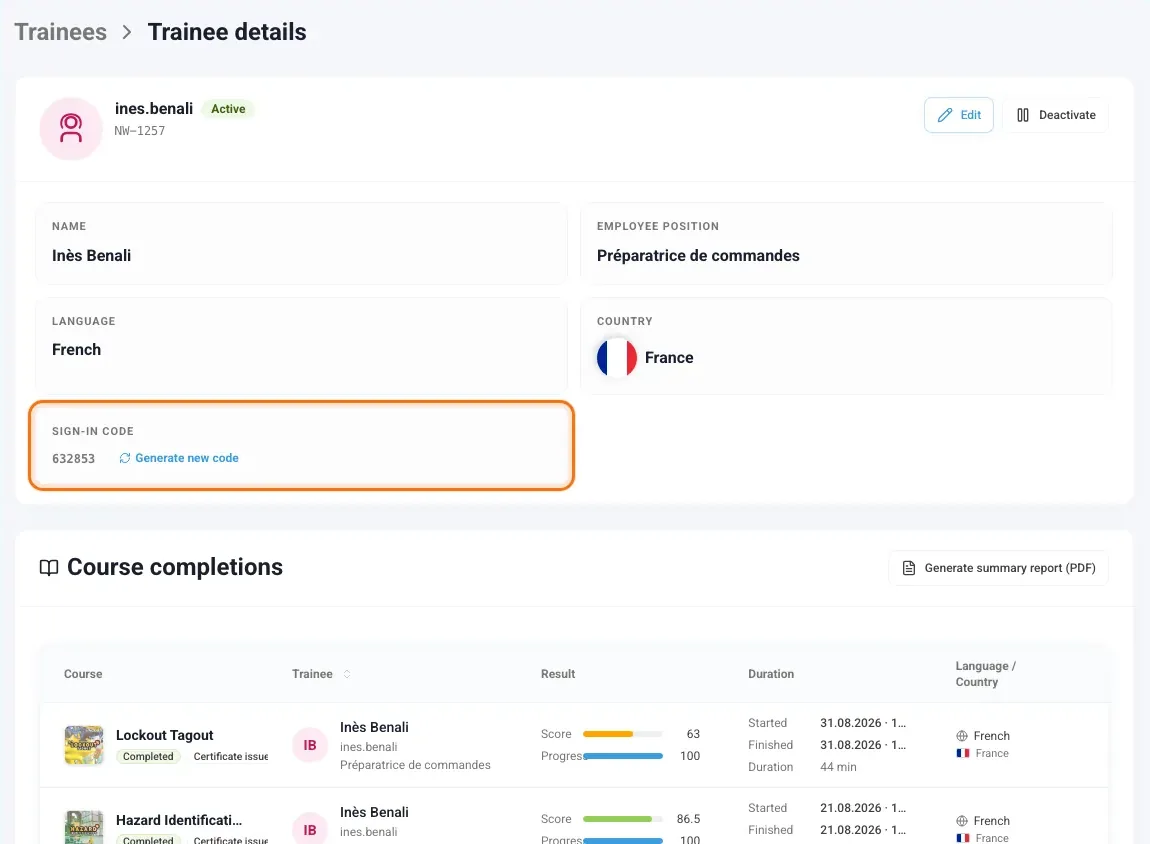Click the IB avatar in Lockout Tagout row
Viewport: 1150px width, 844px height.
tap(310, 745)
